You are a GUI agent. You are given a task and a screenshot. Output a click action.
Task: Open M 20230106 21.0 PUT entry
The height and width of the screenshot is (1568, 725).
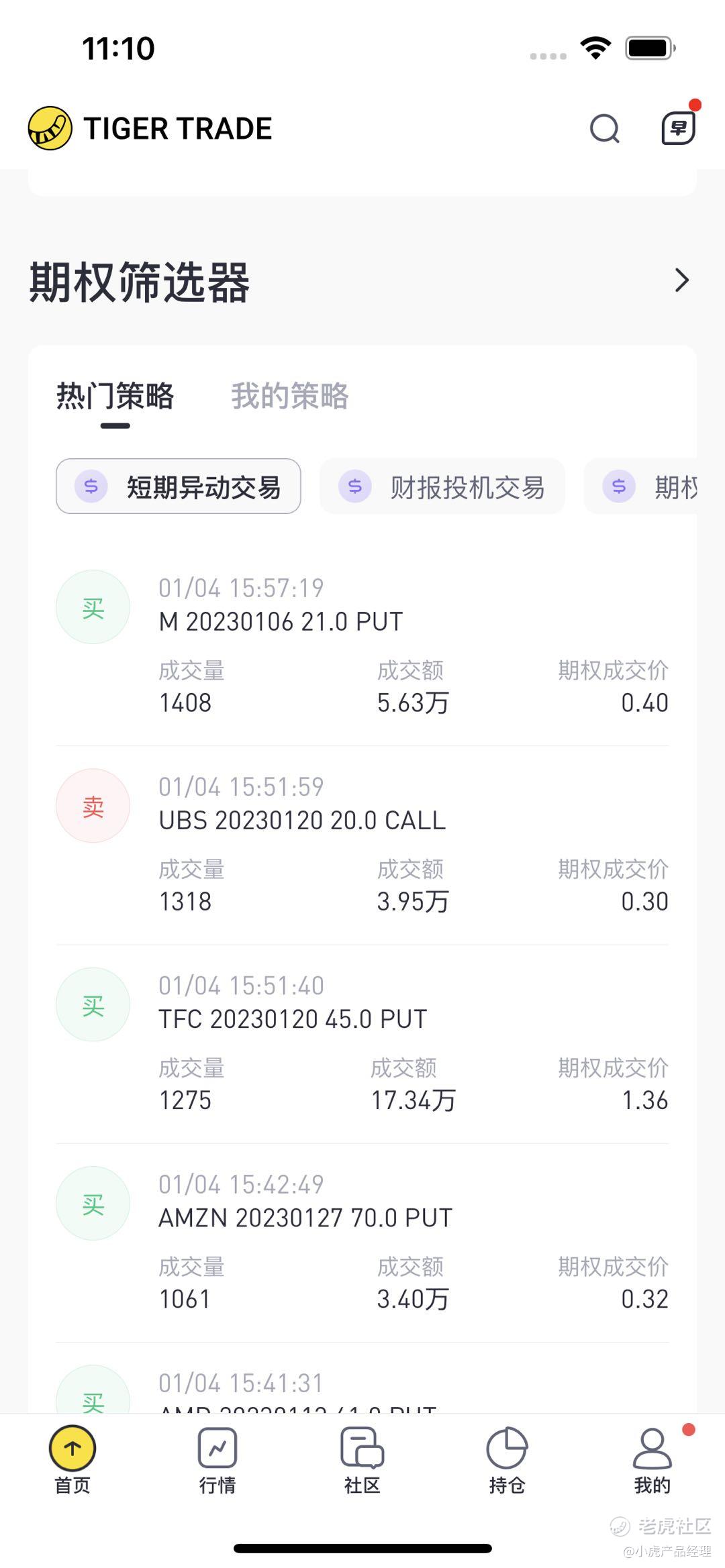(x=362, y=645)
